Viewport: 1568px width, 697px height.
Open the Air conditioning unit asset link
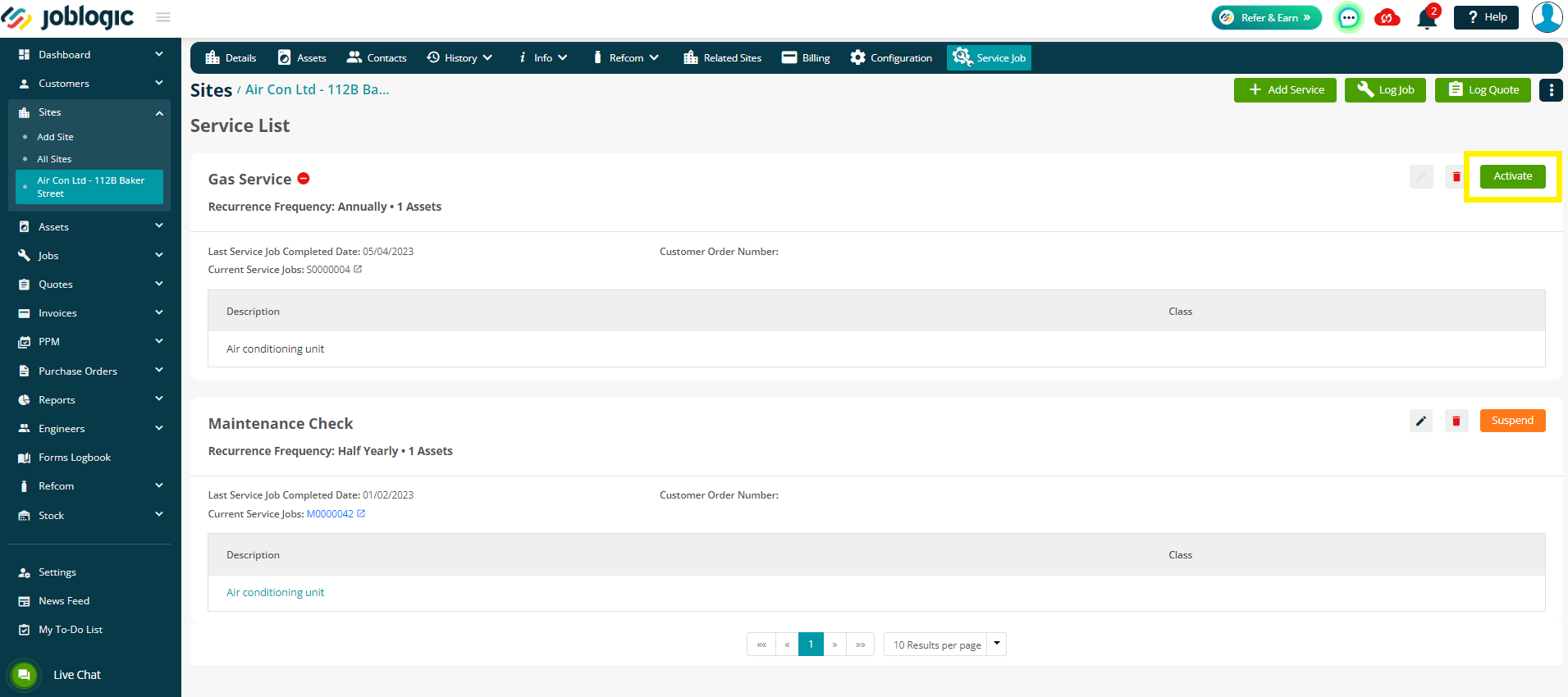coord(275,593)
